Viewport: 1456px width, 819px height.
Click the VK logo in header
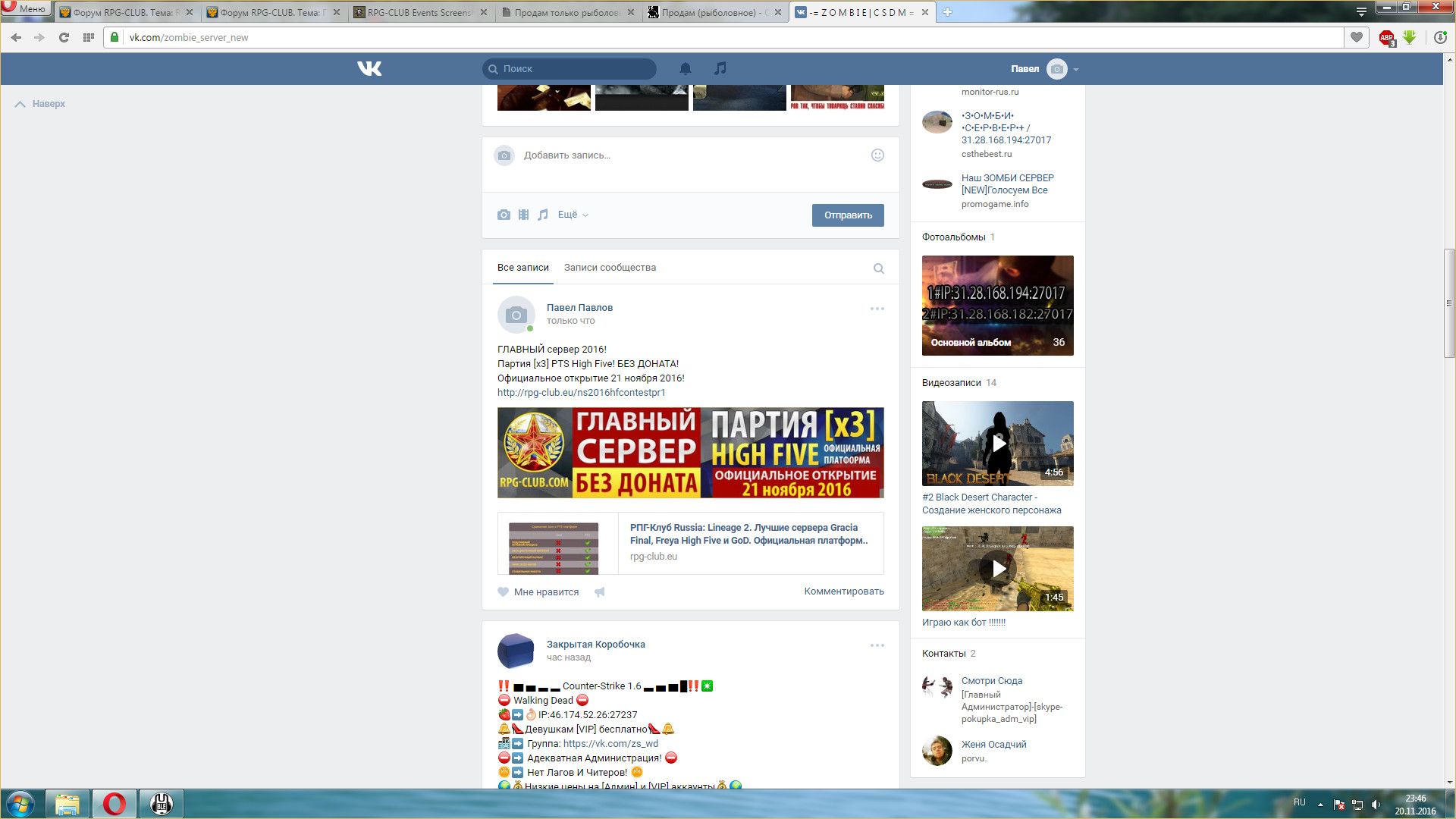(x=369, y=69)
